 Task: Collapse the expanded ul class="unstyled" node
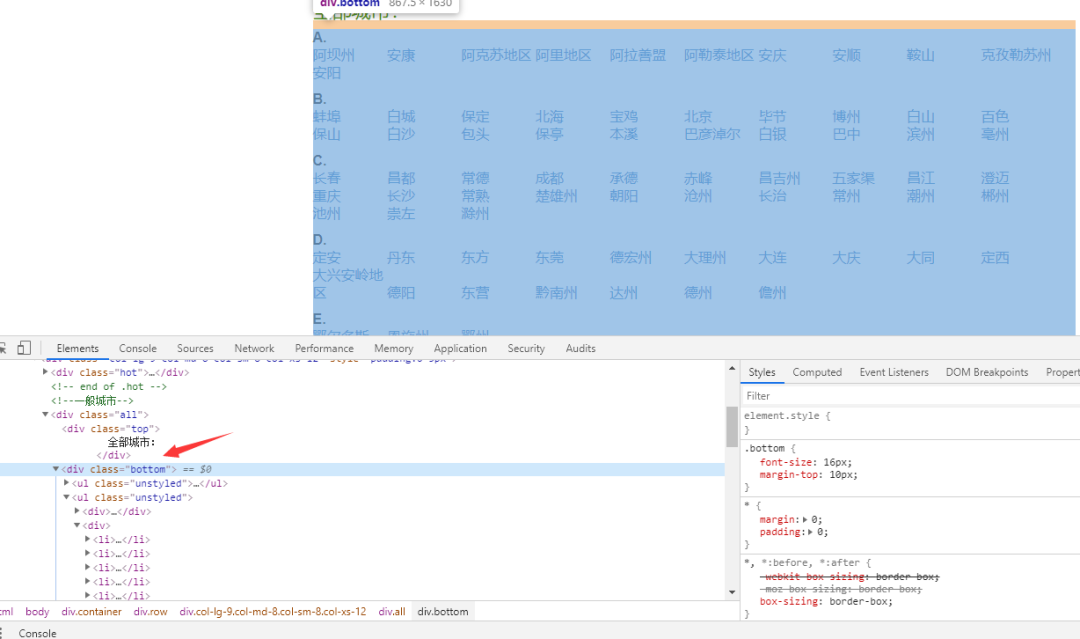tap(67, 497)
